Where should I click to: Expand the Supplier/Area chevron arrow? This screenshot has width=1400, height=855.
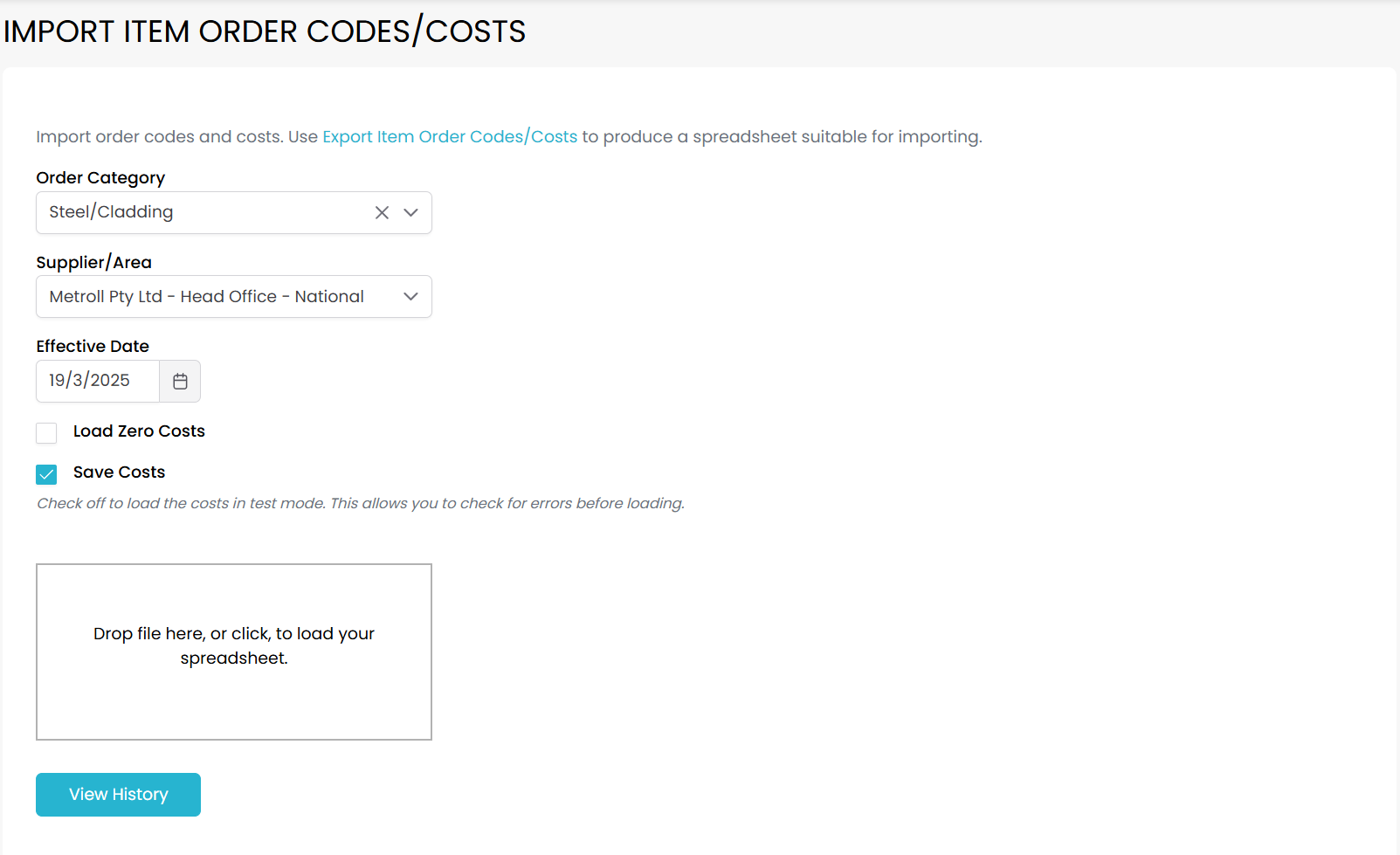410,297
